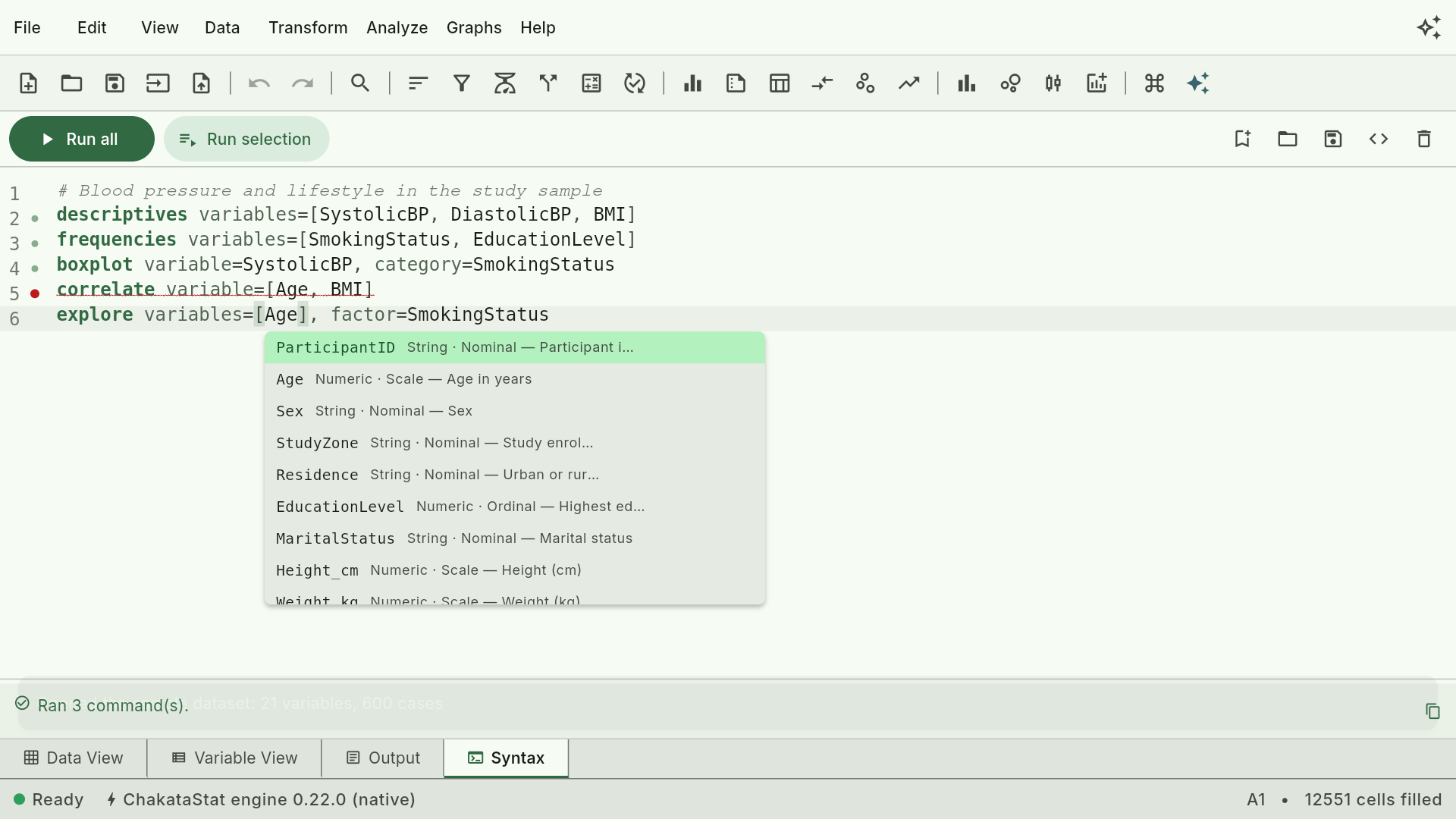Screen dimensions: 1456x819
Task: Clear the syntax script with the trash icon
Action: 1424,139
